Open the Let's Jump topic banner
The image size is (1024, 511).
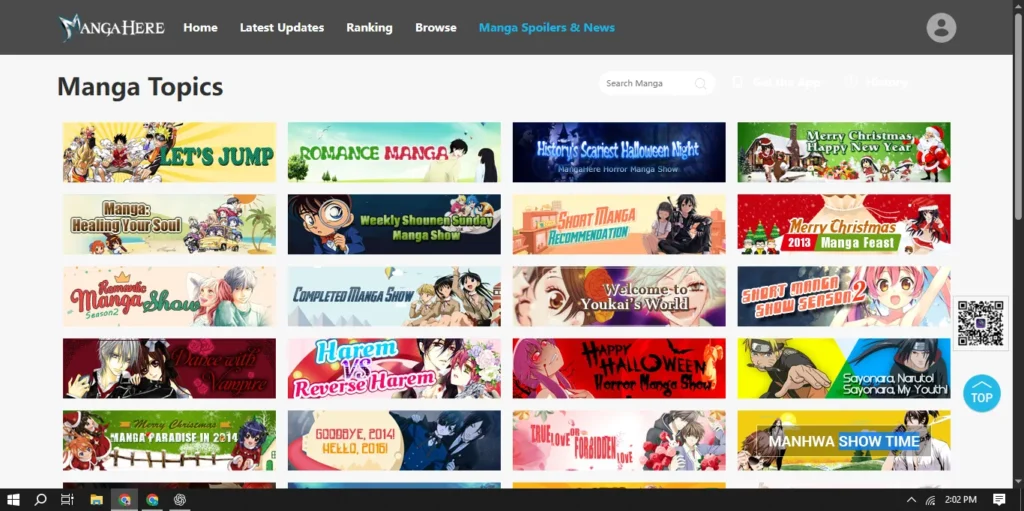coord(169,152)
